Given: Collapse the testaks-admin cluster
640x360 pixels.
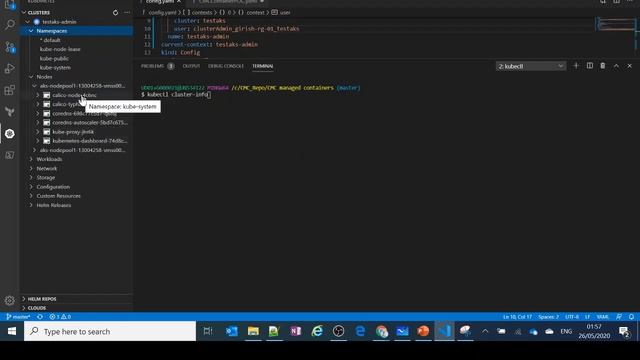Looking at the screenshot, I should coord(27,22).
